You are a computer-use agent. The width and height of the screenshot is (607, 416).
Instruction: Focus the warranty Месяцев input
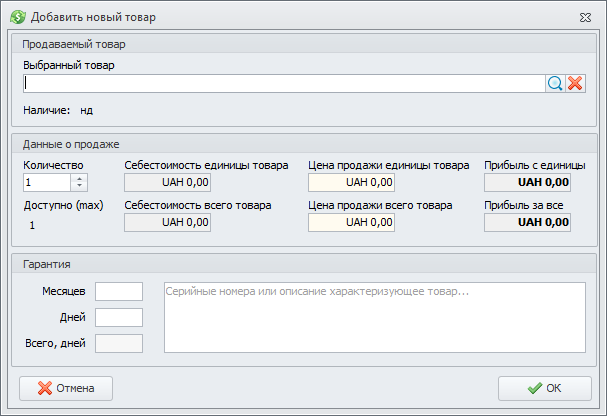click(119, 291)
